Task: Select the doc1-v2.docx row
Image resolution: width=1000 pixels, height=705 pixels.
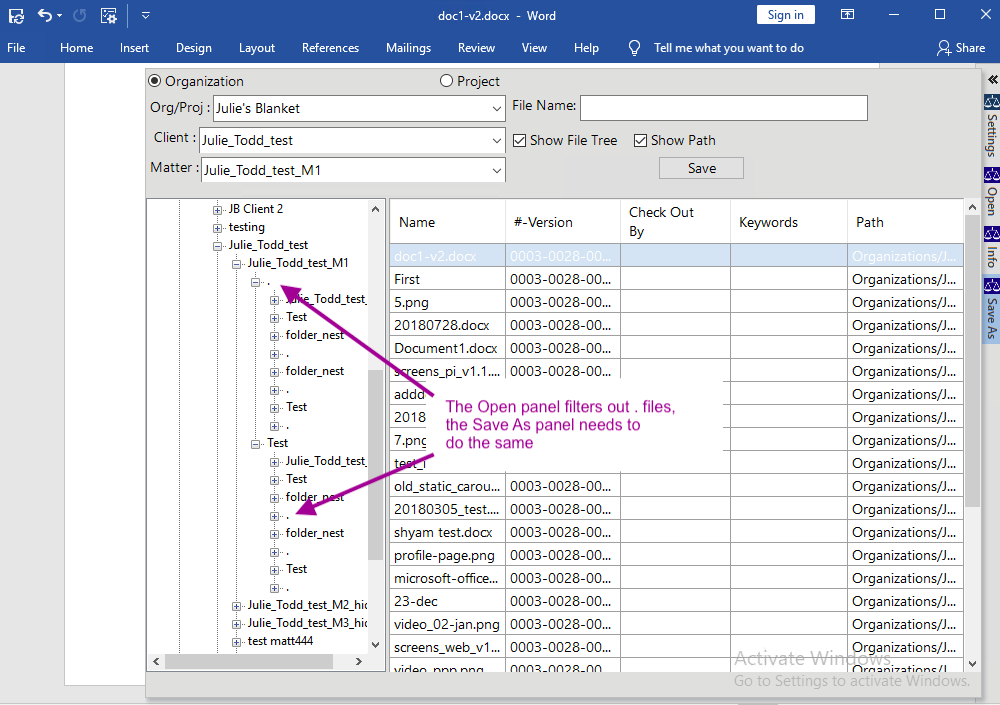Action: pyautogui.click(x=677, y=256)
